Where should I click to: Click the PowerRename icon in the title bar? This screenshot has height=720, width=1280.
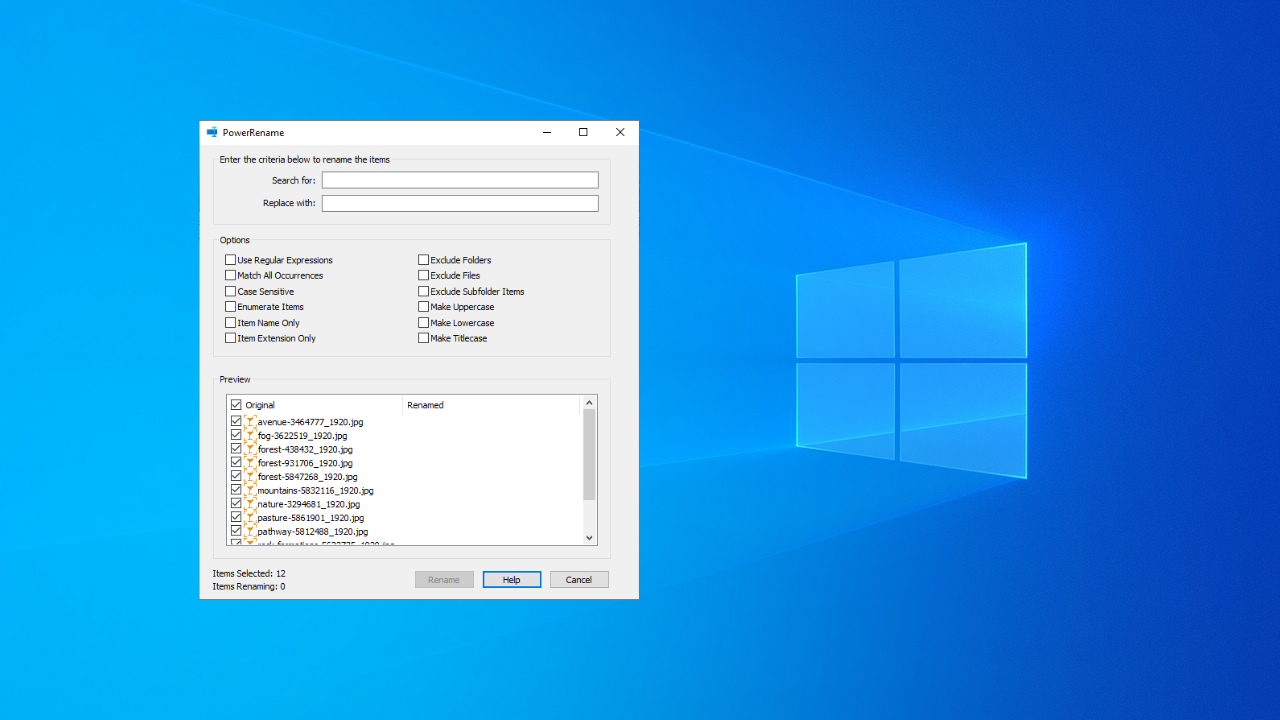212,132
